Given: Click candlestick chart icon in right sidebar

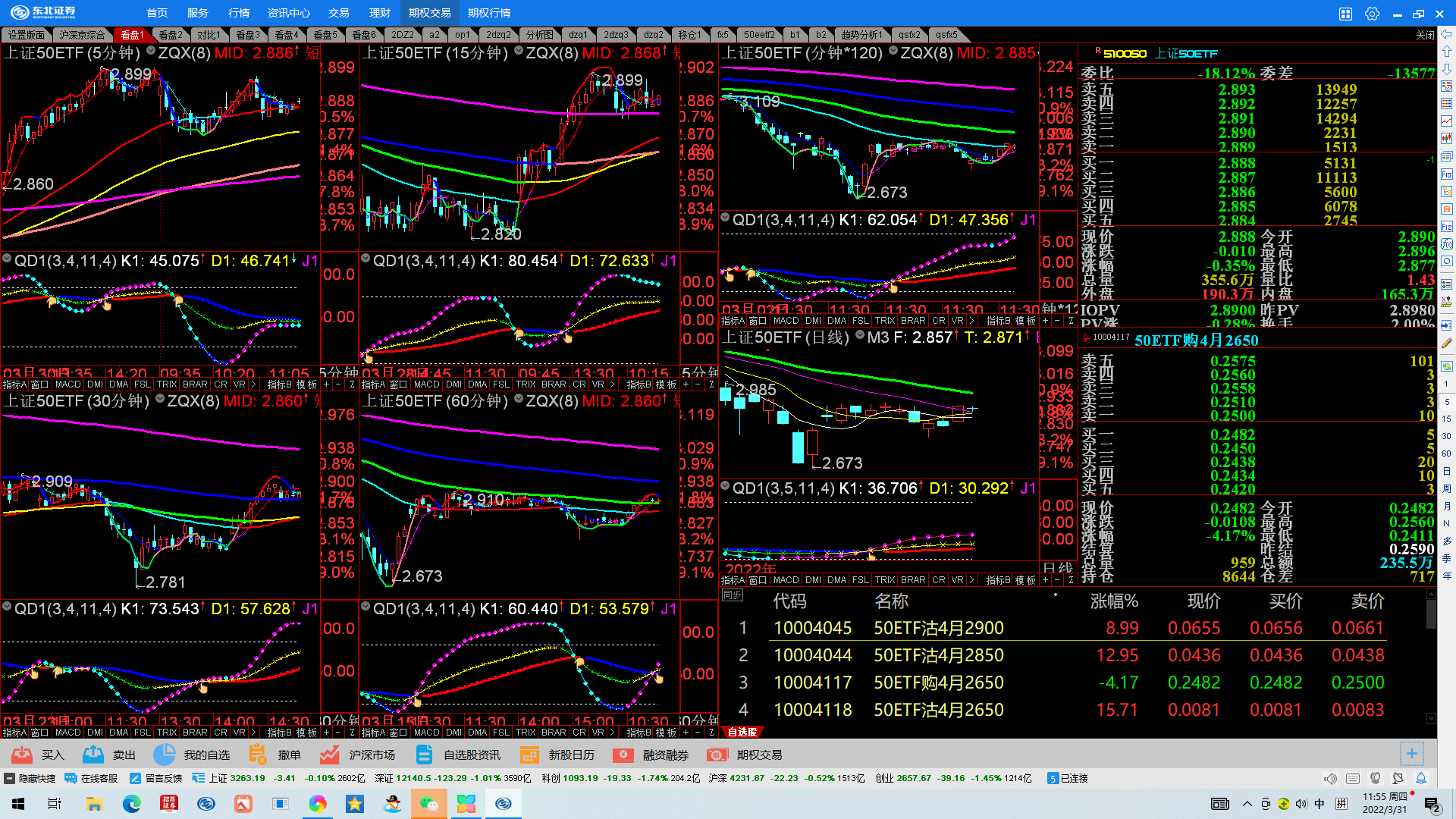Looking at the screenshot, I should (1446, 139).
